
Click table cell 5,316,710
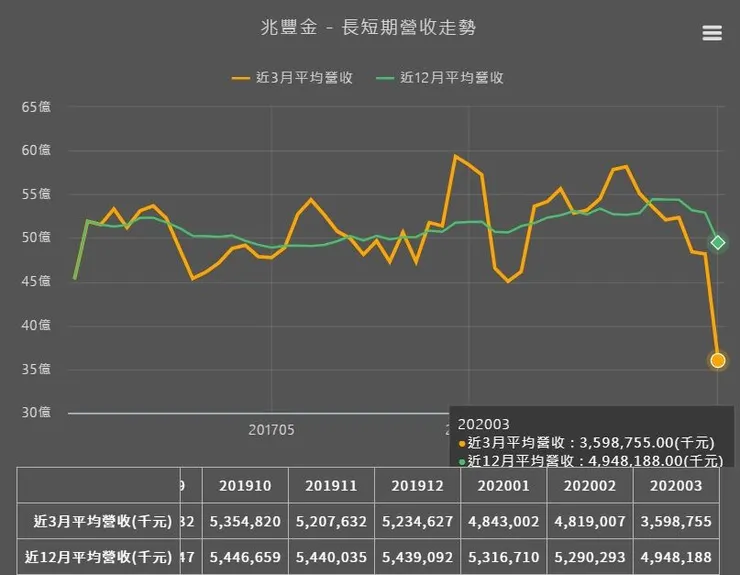[x=504, y=557]
